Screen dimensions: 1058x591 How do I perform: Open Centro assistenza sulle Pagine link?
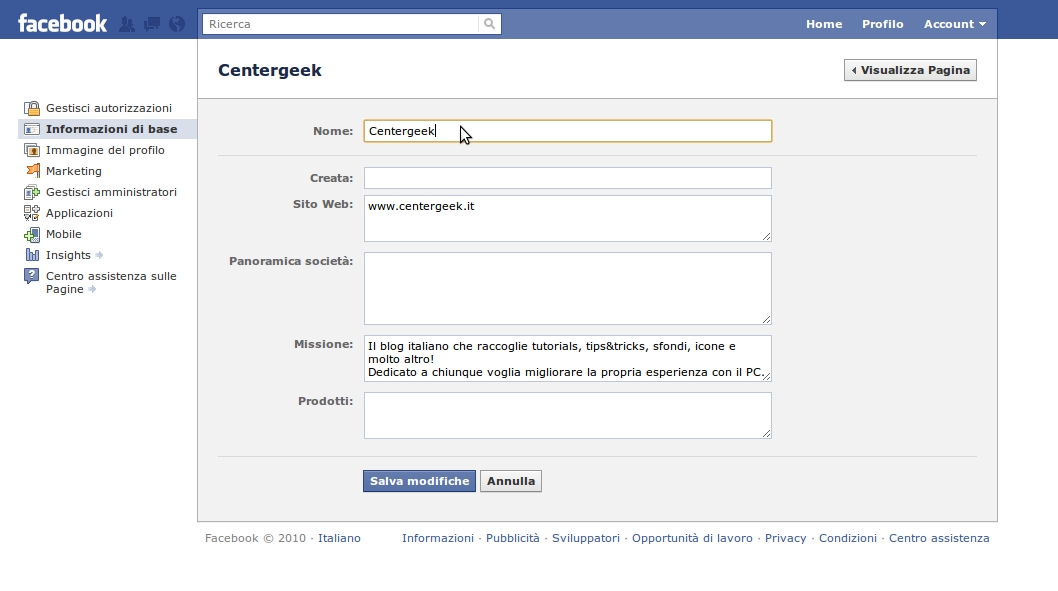tap(111, 283)
